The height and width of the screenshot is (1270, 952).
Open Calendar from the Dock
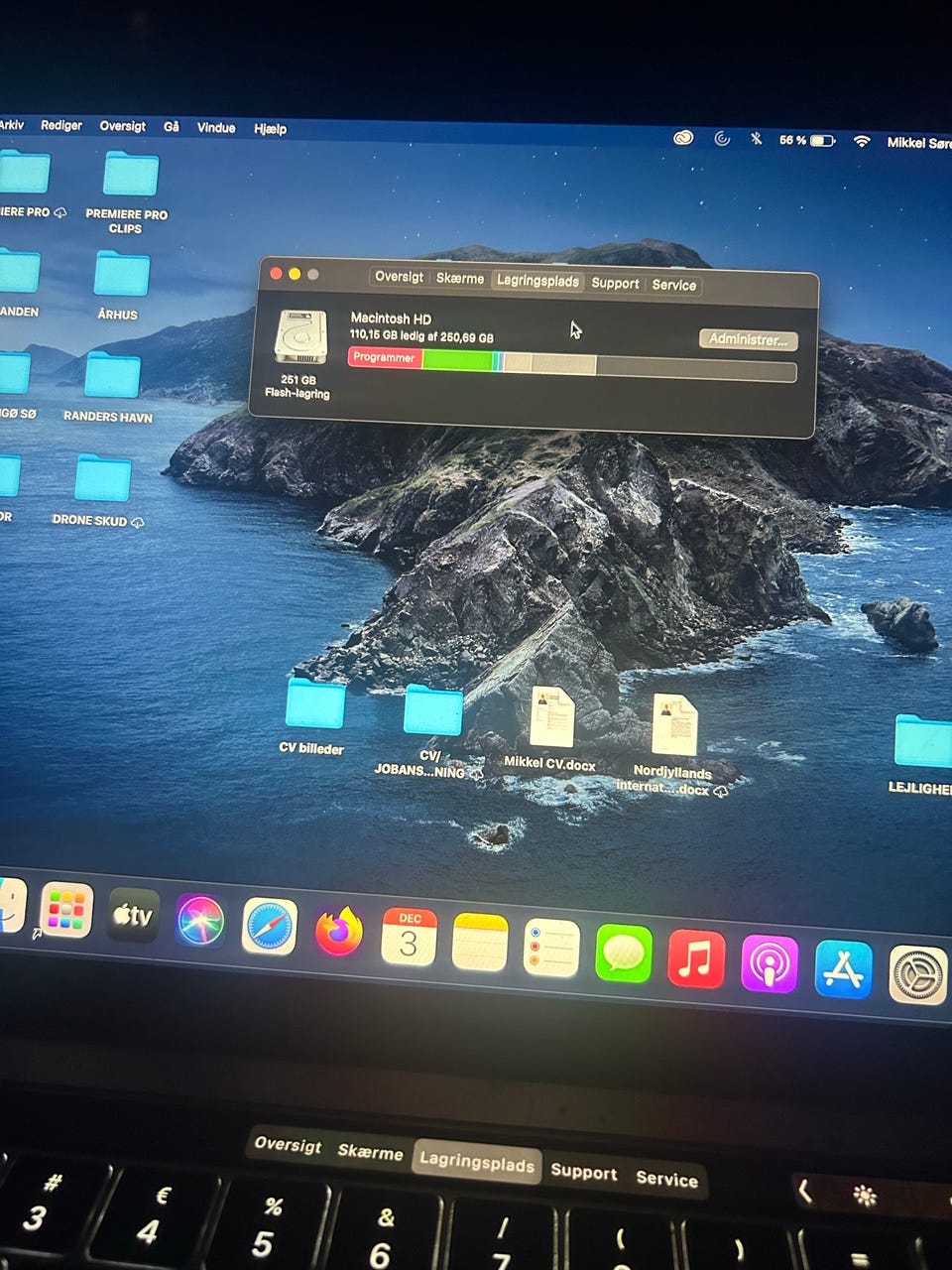(409, 938)
